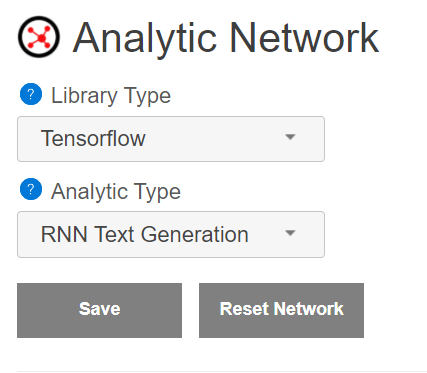Click the blue question mark beside Analytic Type

31,189
